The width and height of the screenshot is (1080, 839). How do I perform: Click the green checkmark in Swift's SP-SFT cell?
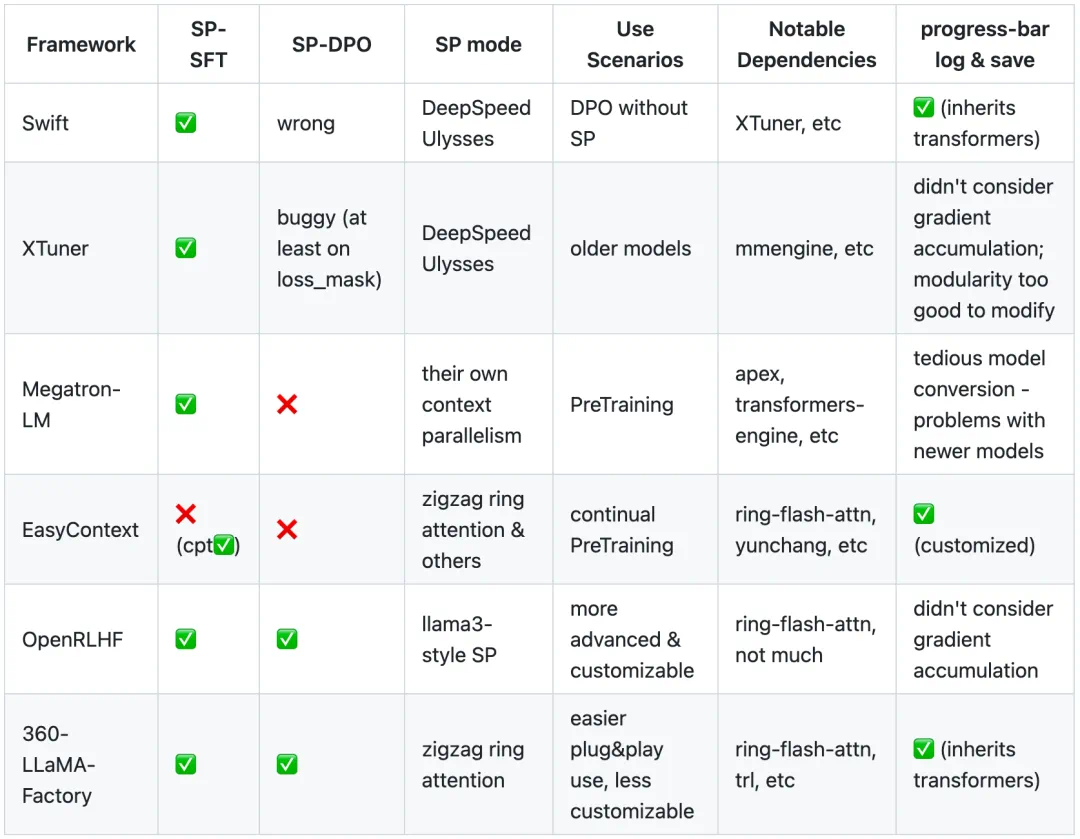pyautogui.click(x=185, y=123)
